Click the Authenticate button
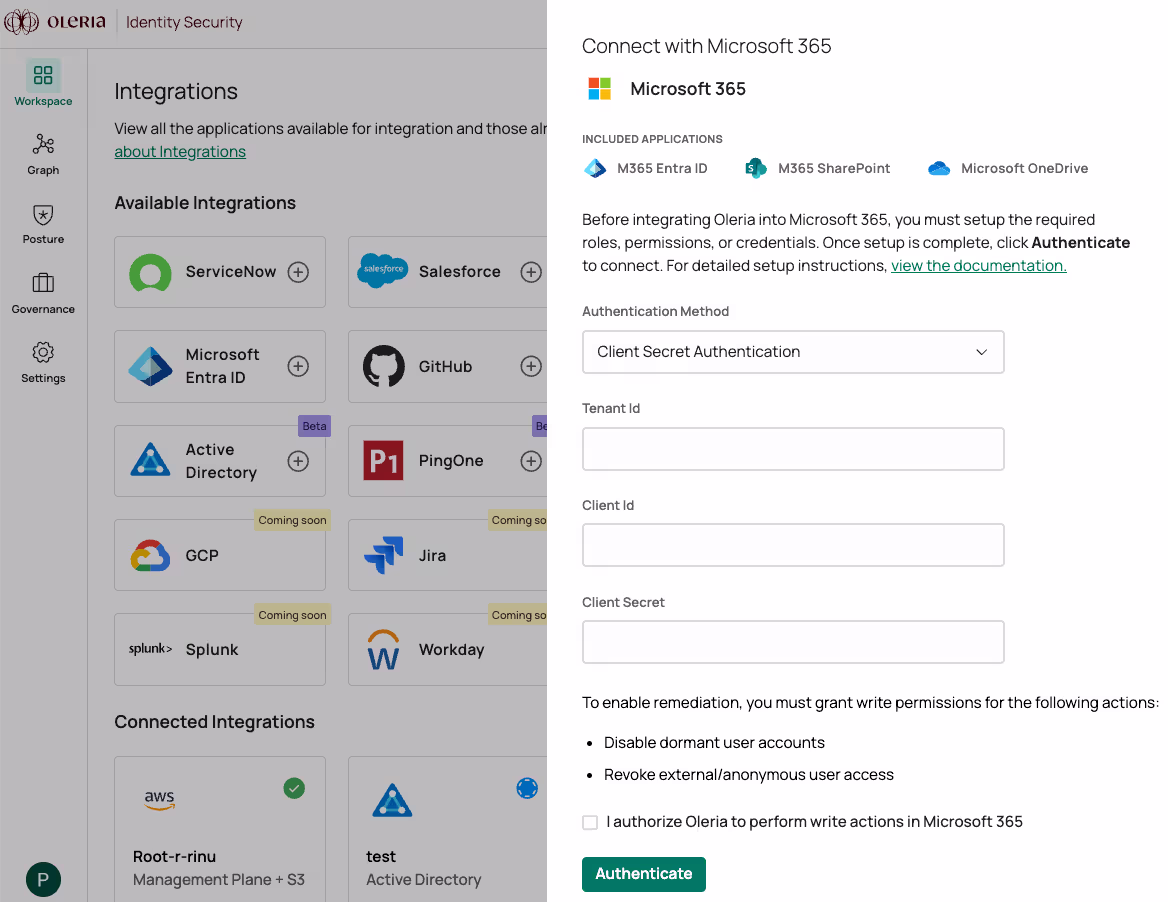The width and height of the screenshot is (1168, 902). tap(644, 874)
